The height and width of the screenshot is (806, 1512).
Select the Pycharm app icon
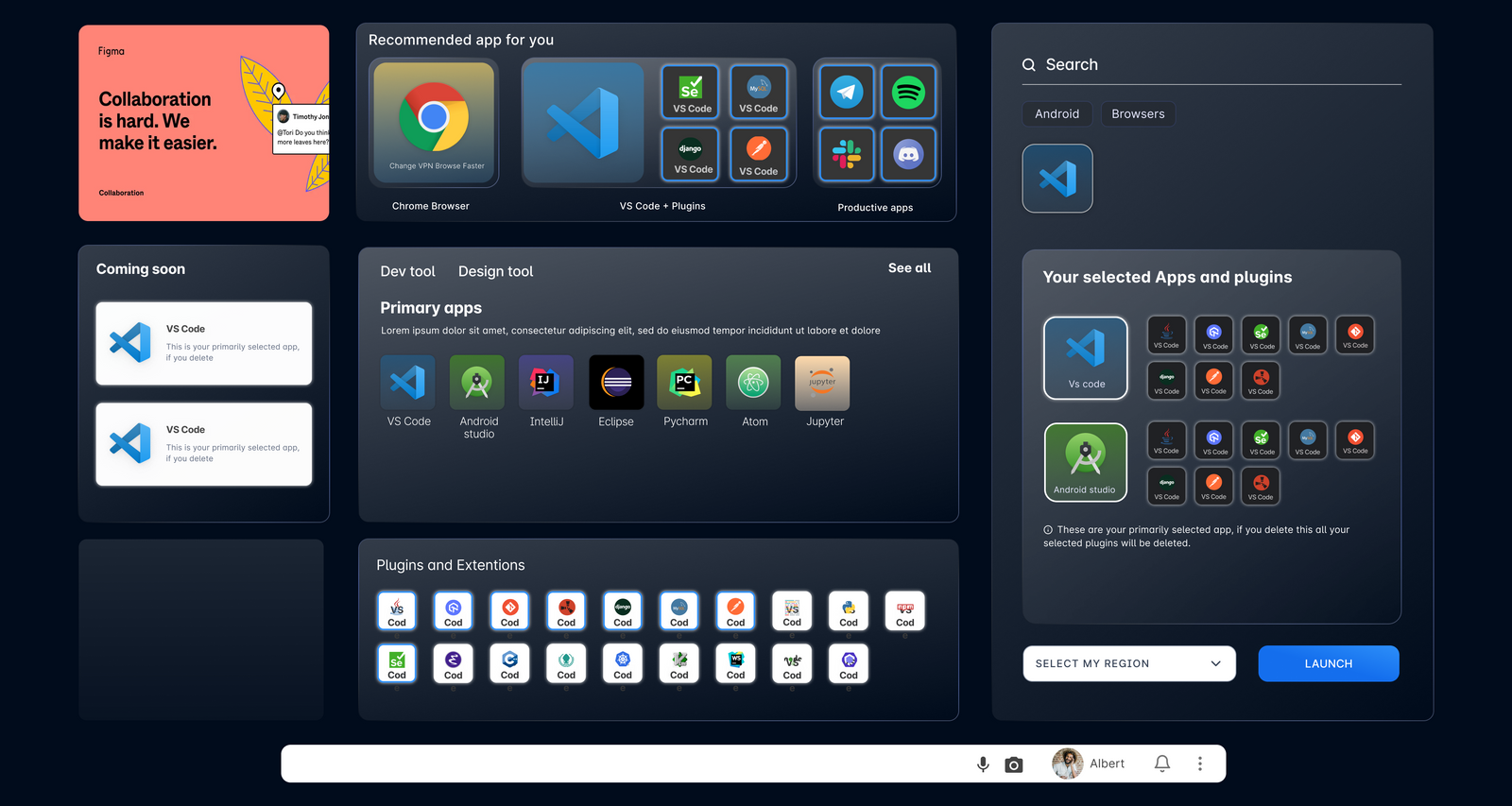(685, 383)
